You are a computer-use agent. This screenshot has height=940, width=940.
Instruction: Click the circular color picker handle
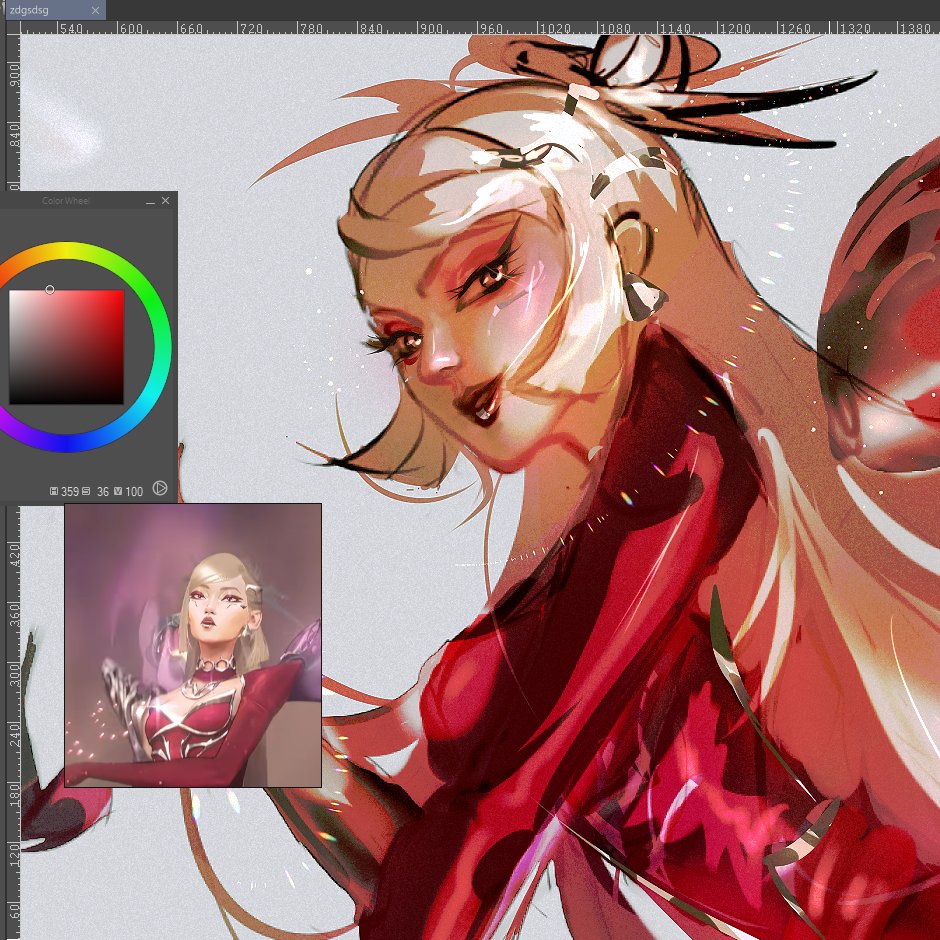50,290
